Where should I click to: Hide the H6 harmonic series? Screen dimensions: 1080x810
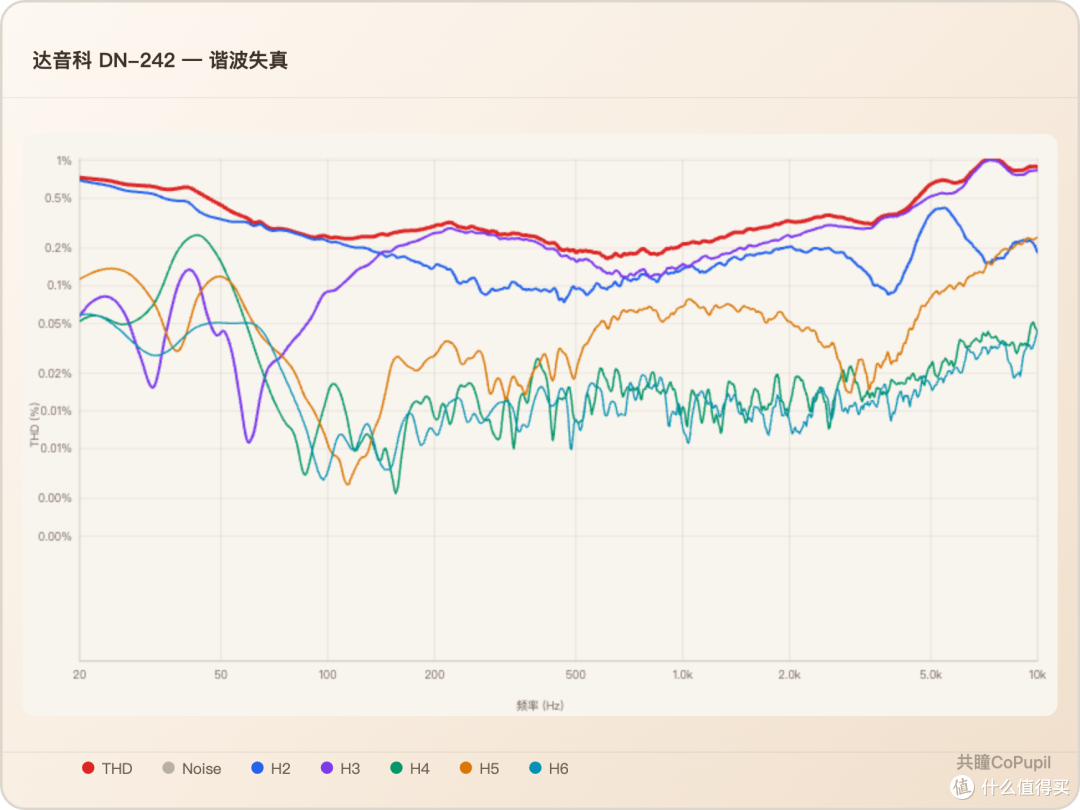click(549, 769)
